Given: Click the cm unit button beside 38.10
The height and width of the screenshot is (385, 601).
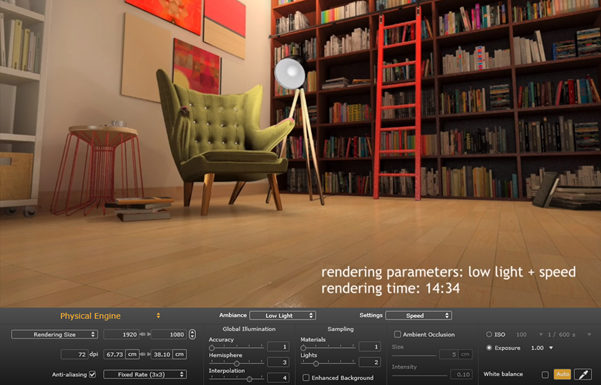Looking at the screenshot, I should coord(179,354).
